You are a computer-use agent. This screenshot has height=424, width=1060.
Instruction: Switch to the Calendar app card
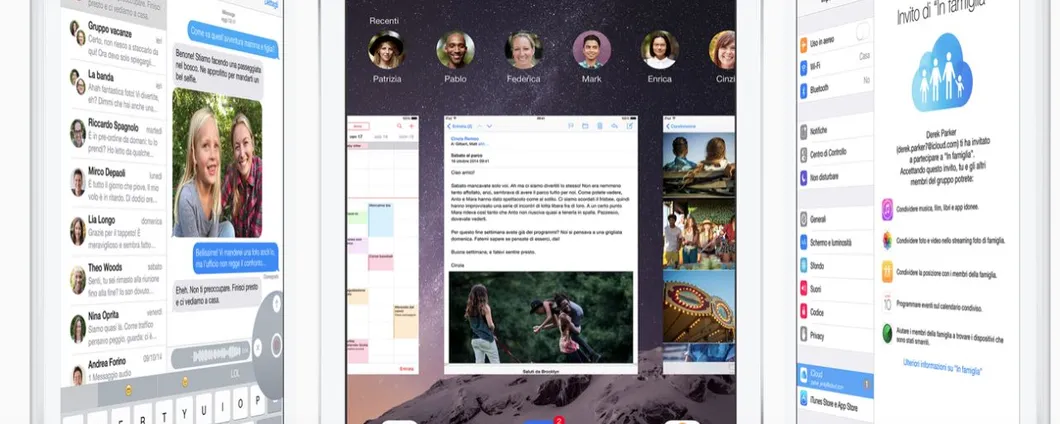pyautogui.click(x=383, y=245)
